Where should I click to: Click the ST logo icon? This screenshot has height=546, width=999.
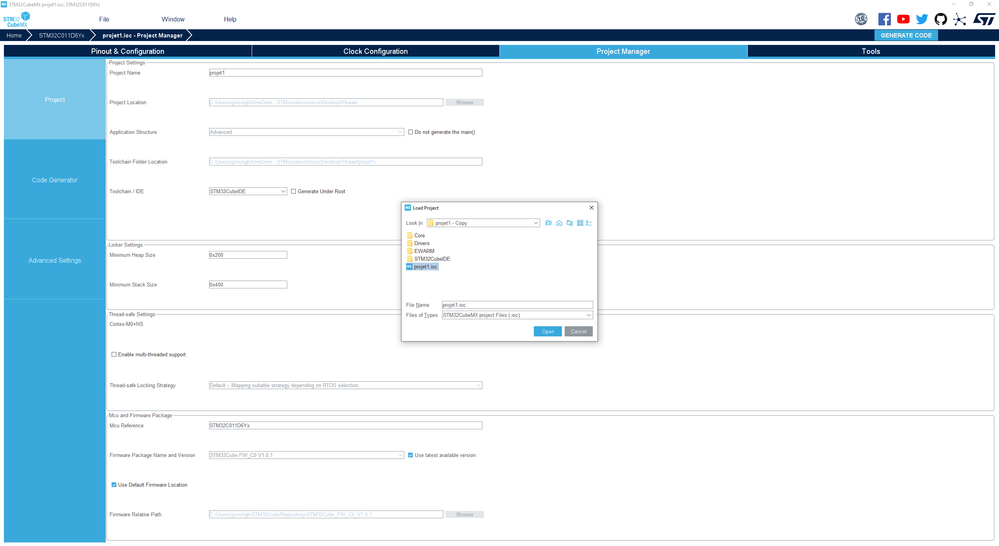984,19
